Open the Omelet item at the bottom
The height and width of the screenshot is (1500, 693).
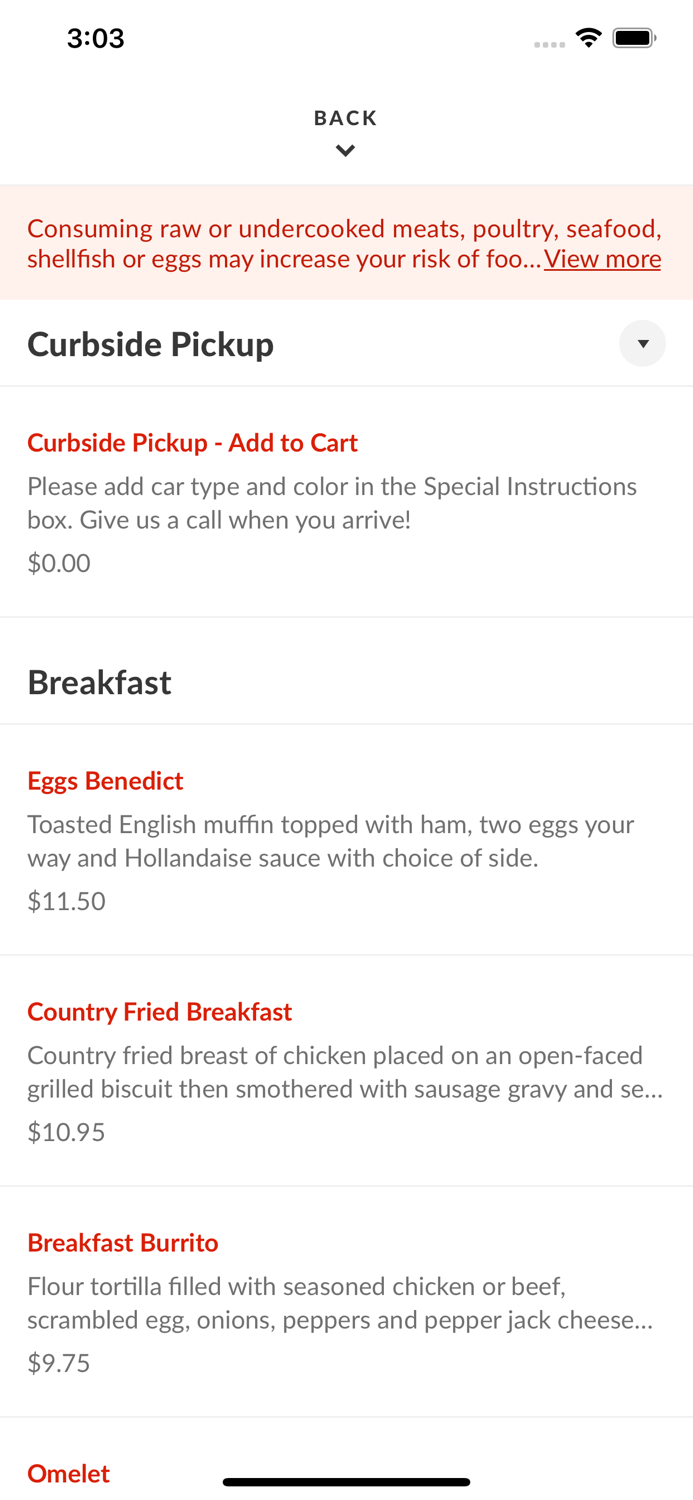[x=68, y=1474]
